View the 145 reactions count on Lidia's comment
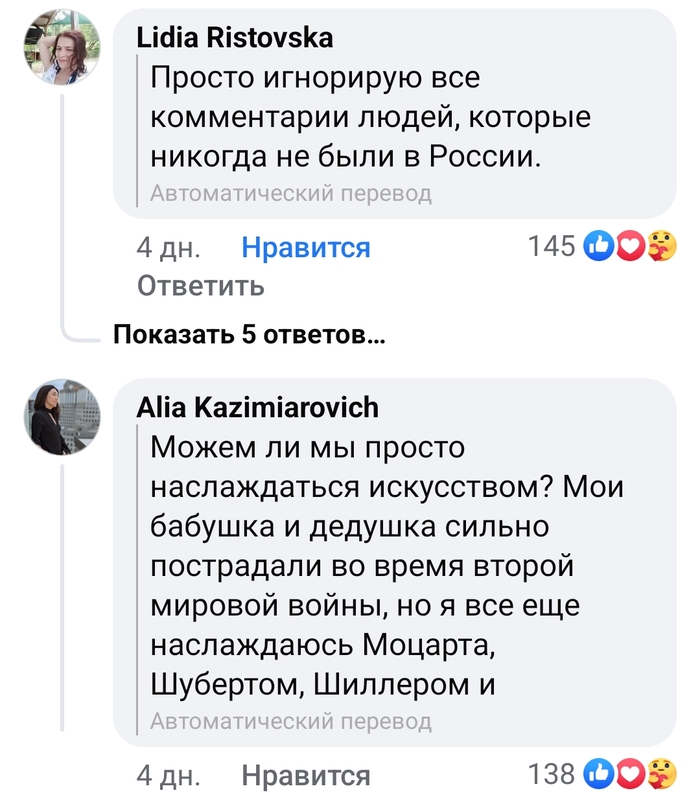The height and width of the screenshot is (795, 700). [550, 246]
